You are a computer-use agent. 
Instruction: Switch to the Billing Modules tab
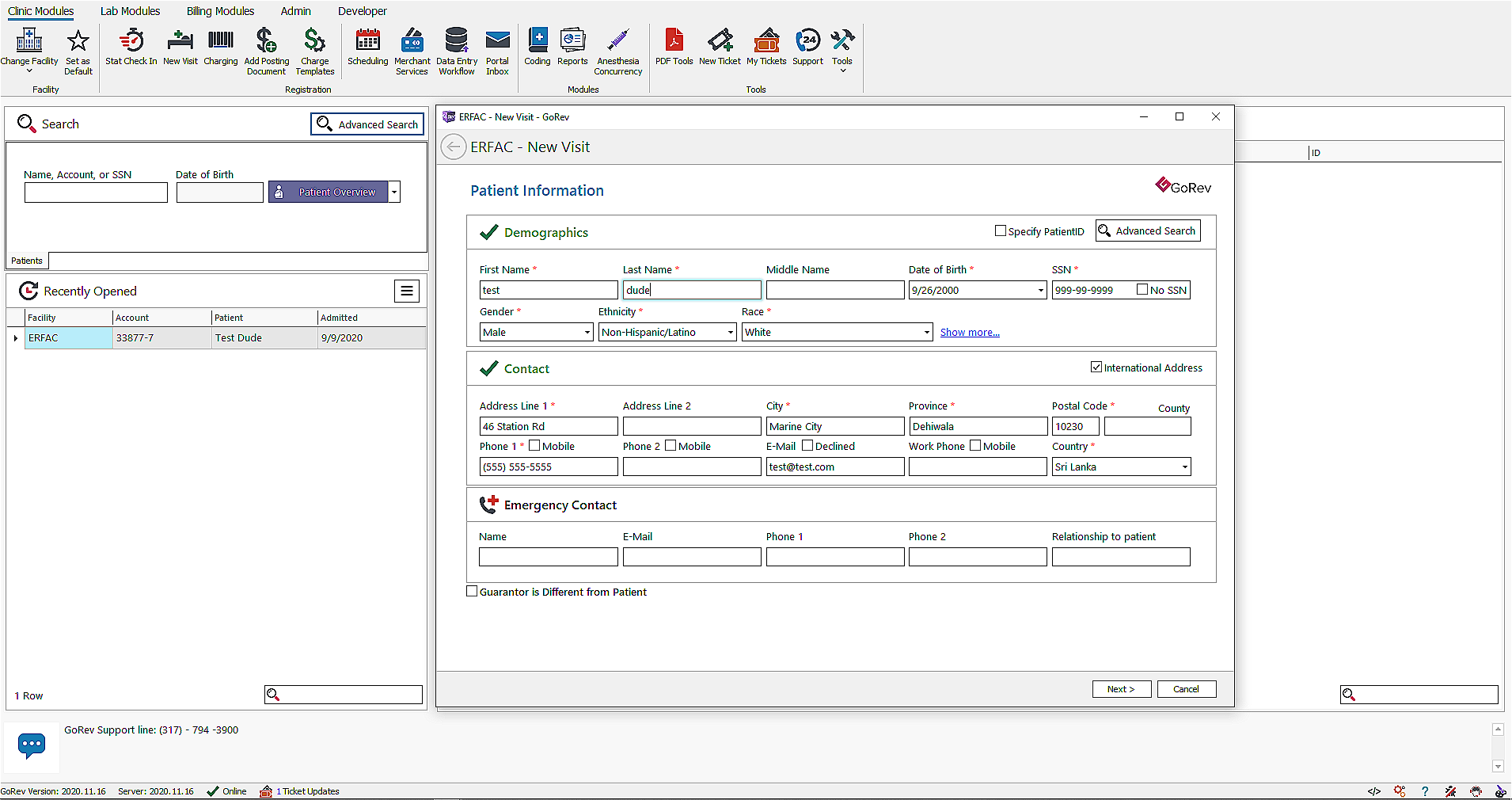coord(220,11)
